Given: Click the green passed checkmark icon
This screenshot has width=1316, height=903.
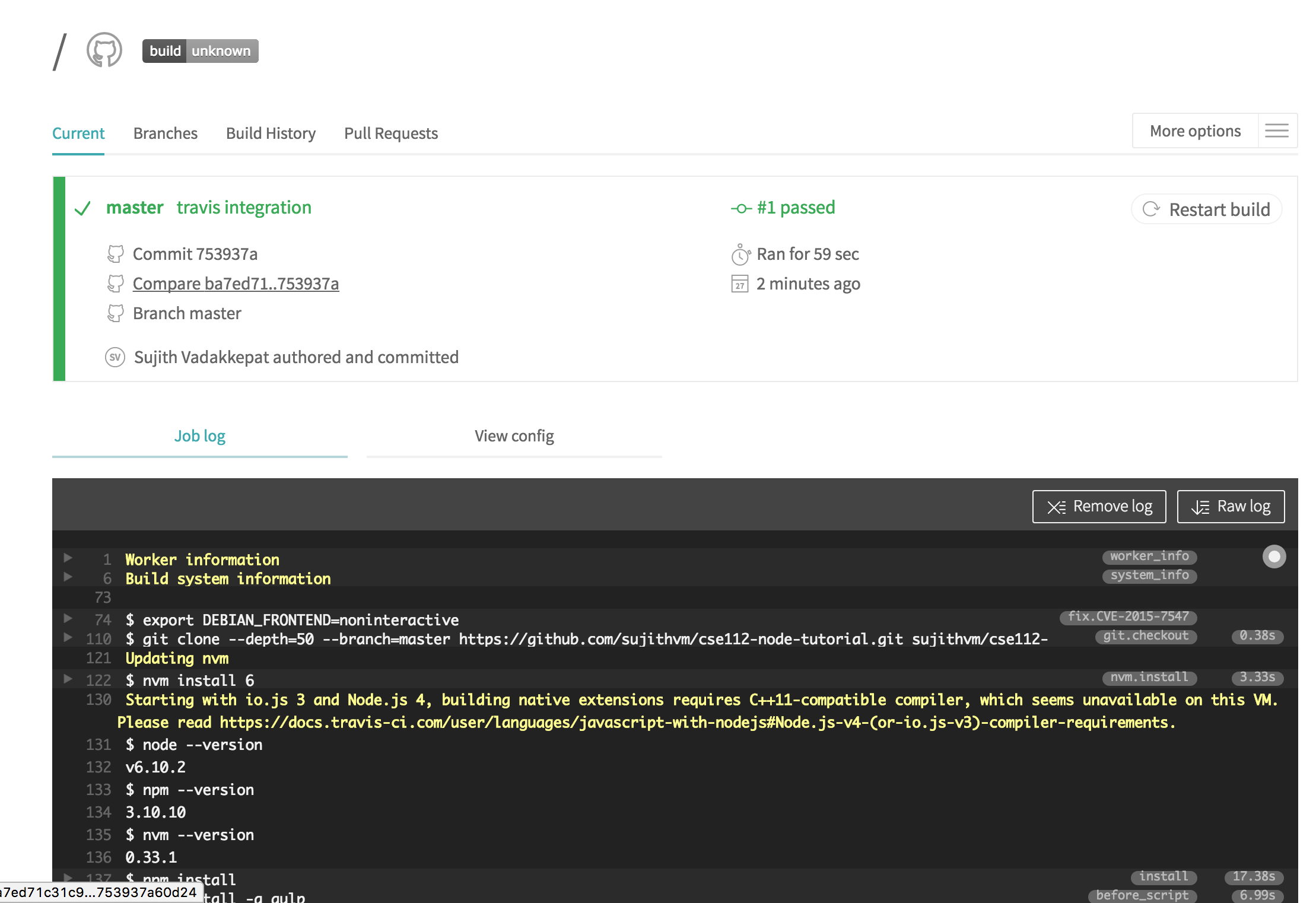Looking at the screenshot, I should pos(82,208).
